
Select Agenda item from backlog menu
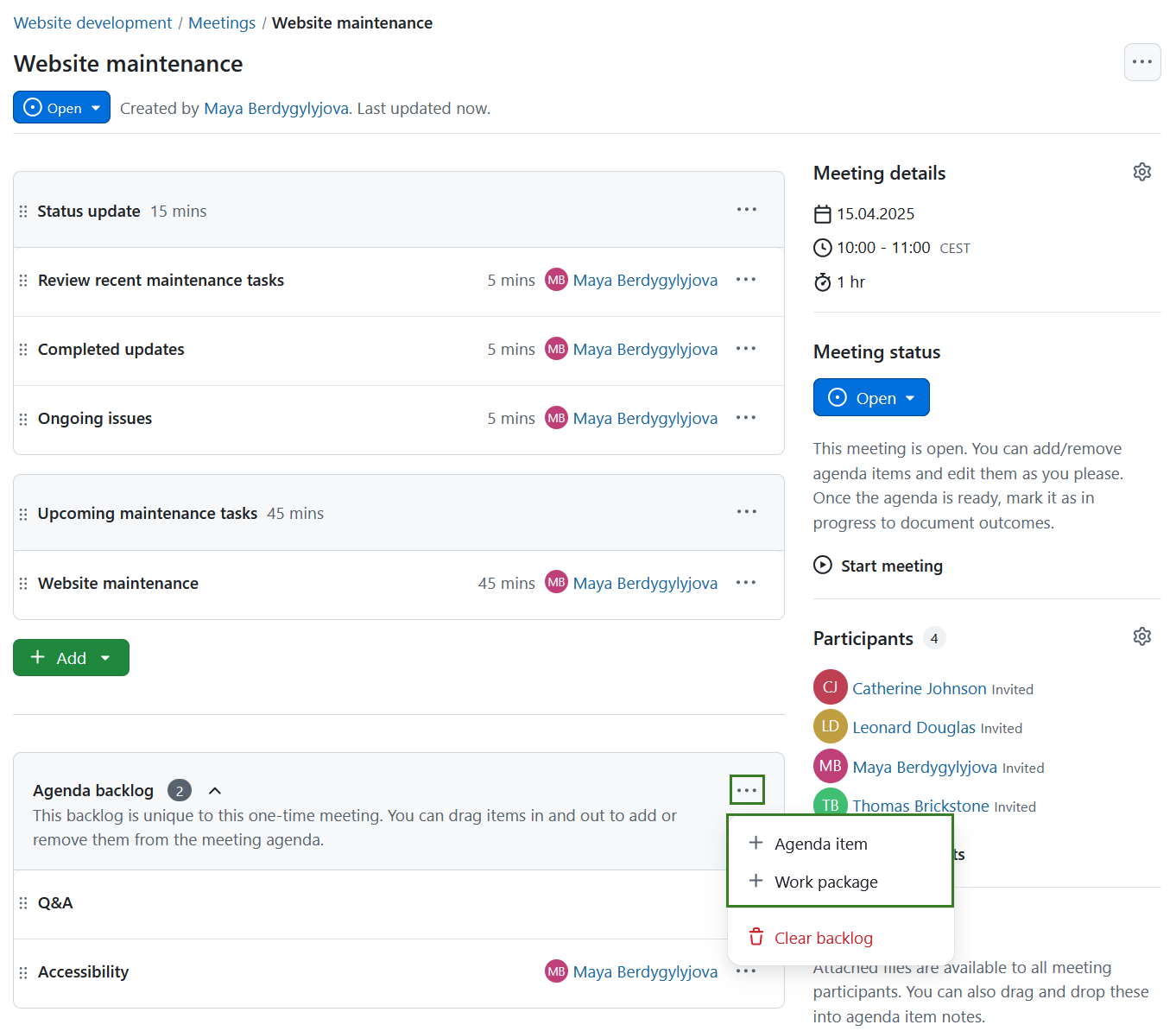tap(820, 844)
